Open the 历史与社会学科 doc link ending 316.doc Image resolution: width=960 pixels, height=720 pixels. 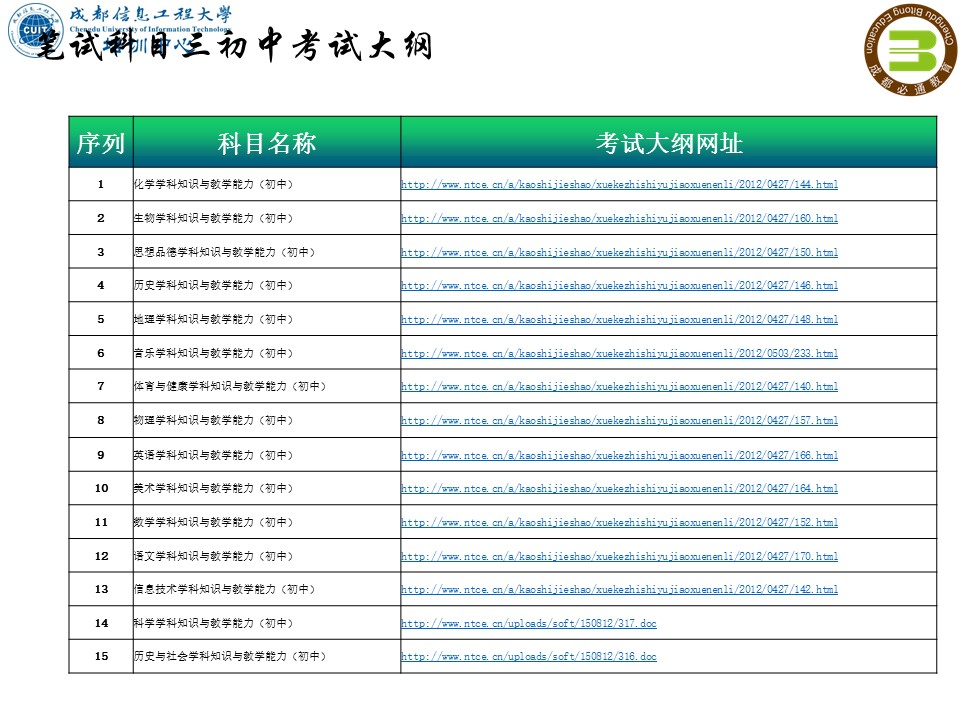[528, 658]
